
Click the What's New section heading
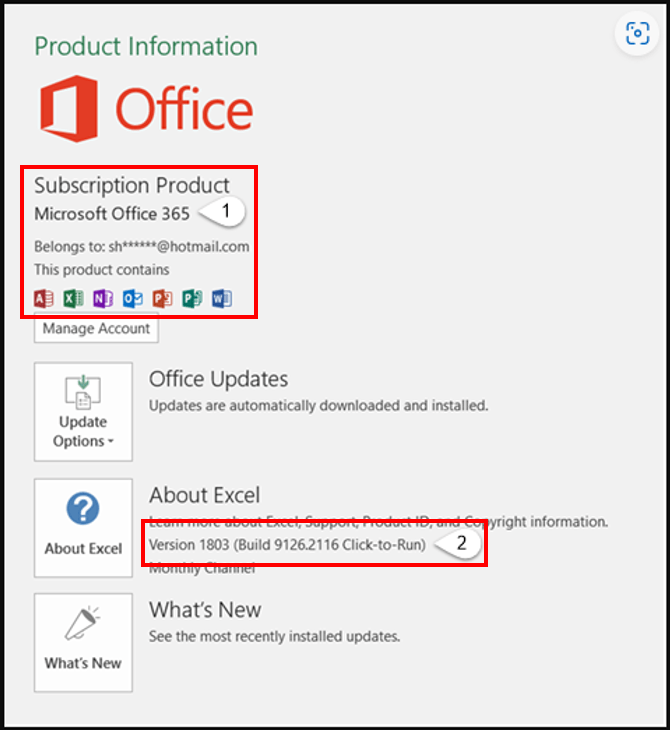coord(205,609)
